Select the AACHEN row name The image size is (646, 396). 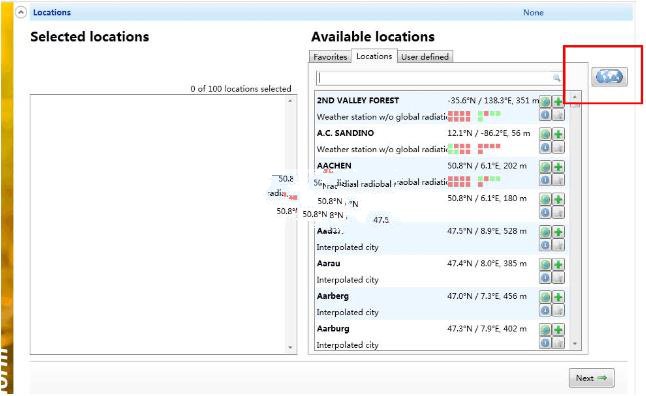(x=334, y=166)
